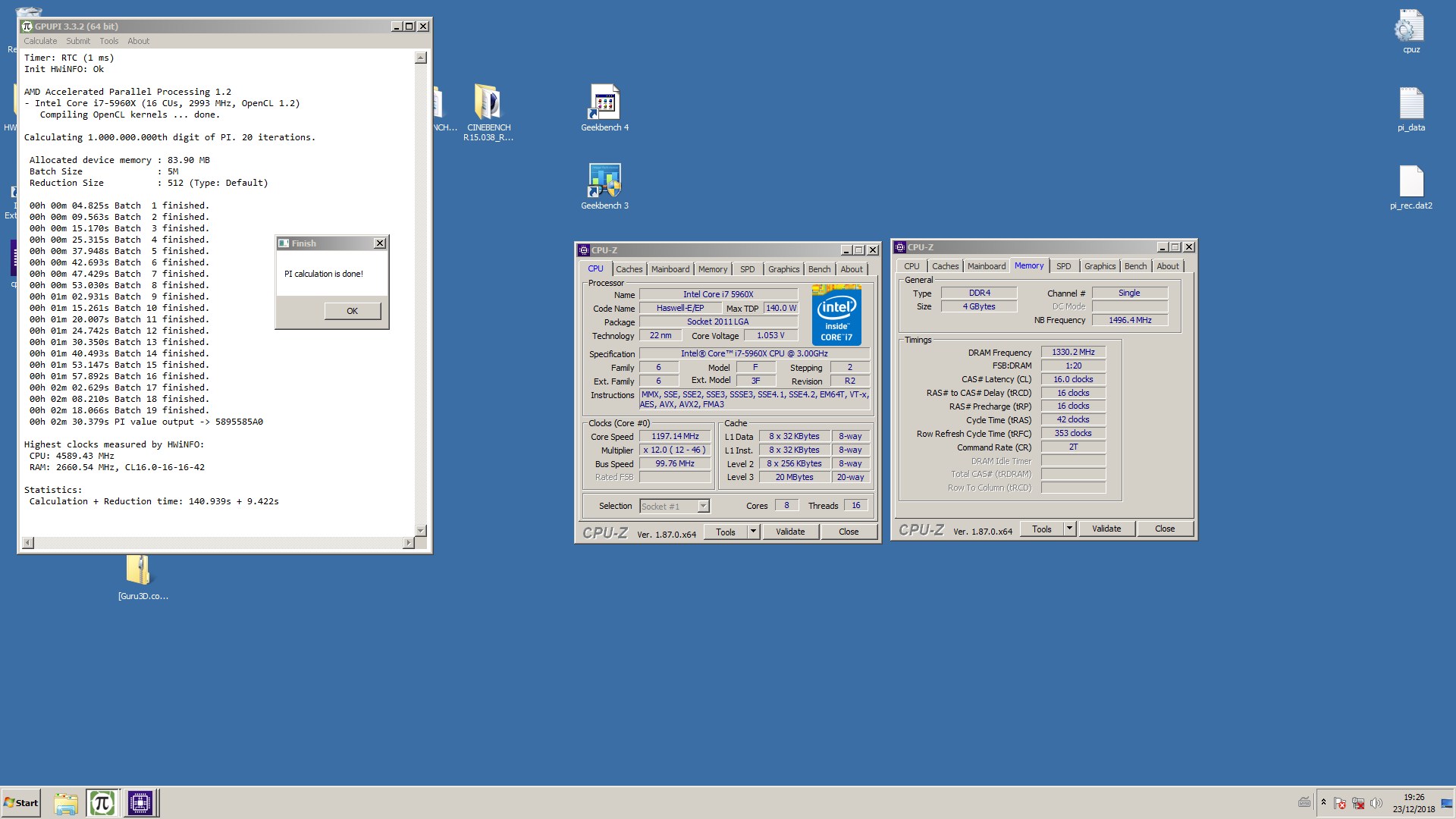Open Socket #1 selection dropdown
Image resolution: width=1456 pixels, height=819 pixels.
coord(673,506)
